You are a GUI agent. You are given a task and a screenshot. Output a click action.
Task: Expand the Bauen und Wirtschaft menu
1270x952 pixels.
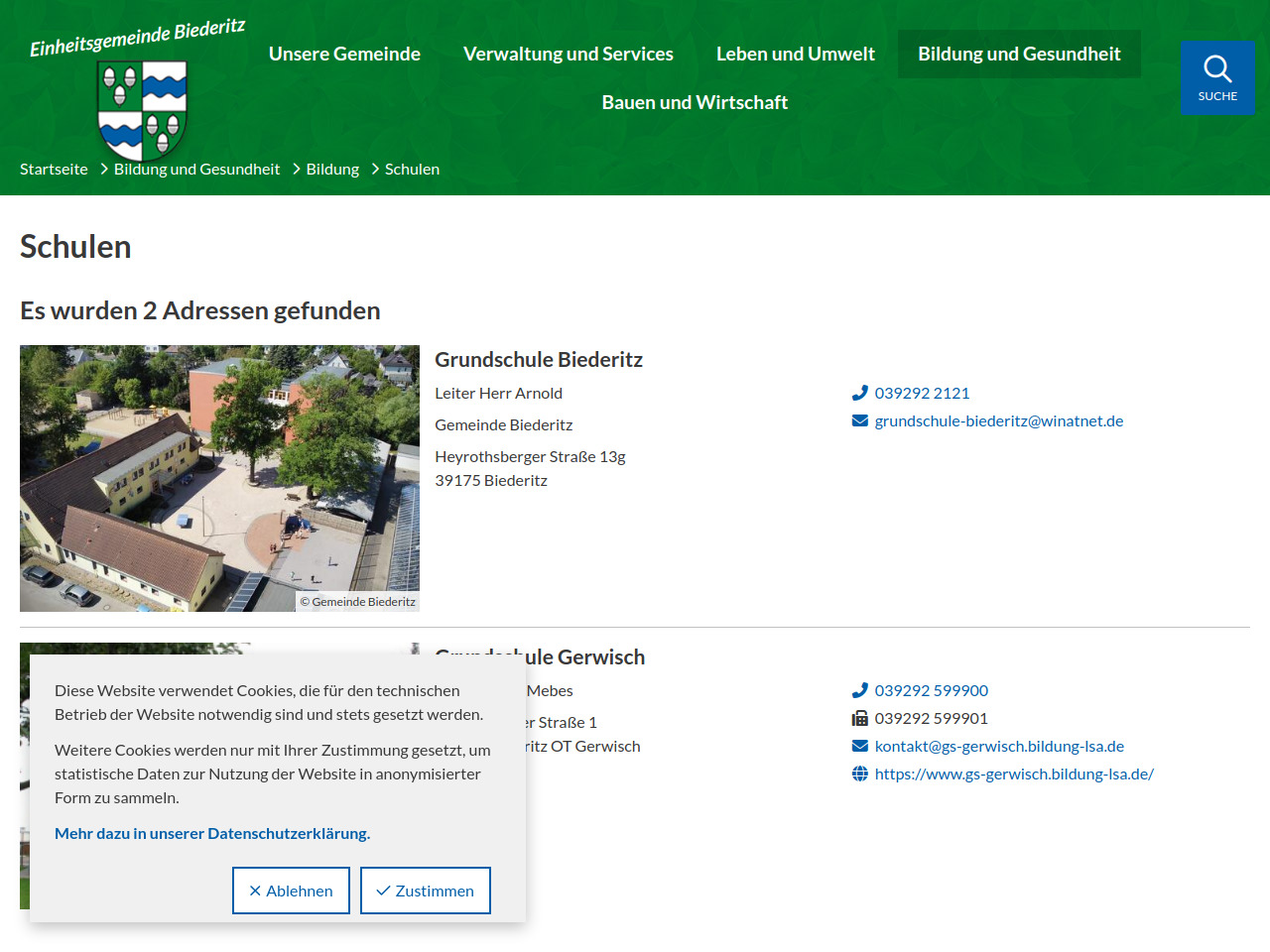[695, 102]
